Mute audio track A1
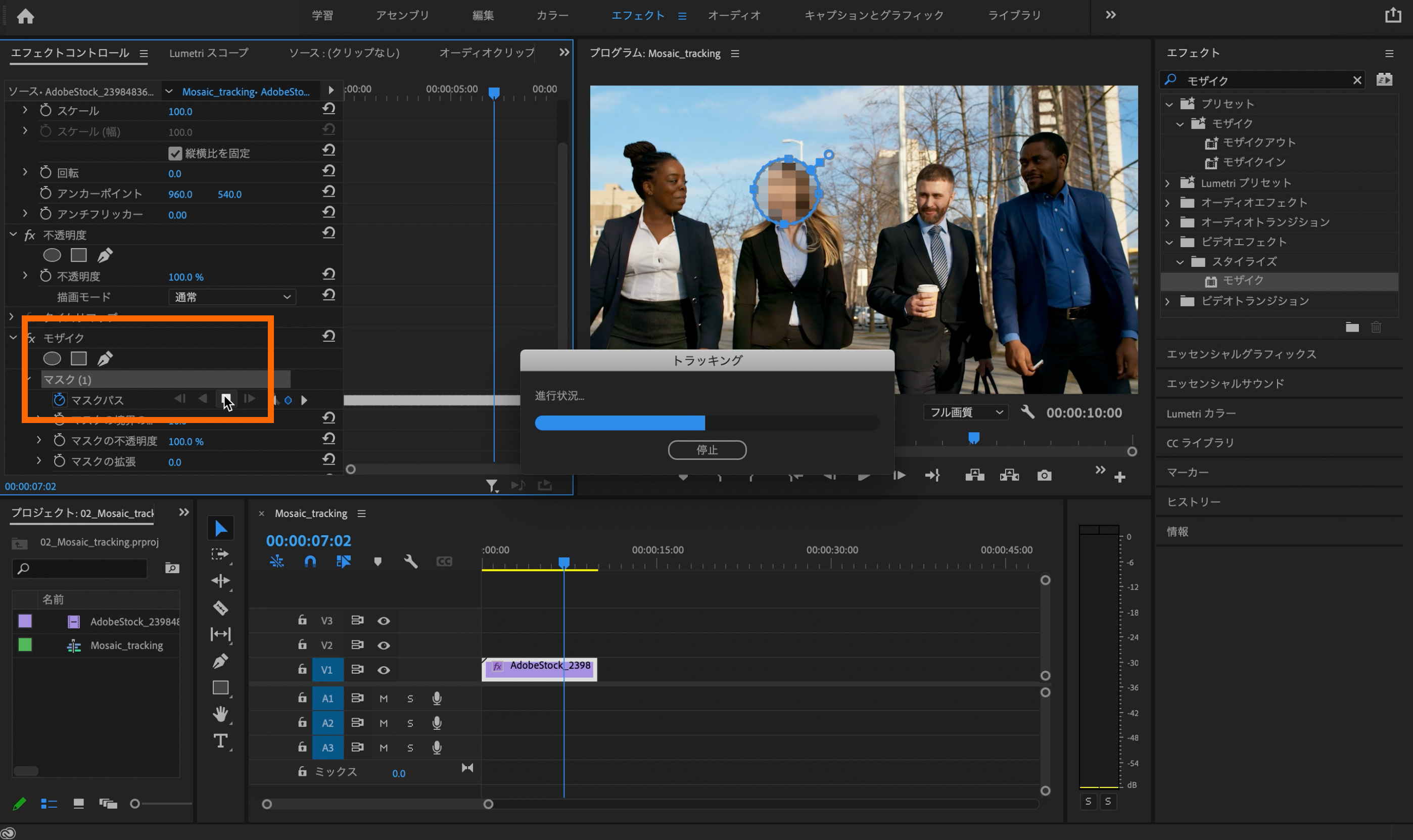 (384, 698)
